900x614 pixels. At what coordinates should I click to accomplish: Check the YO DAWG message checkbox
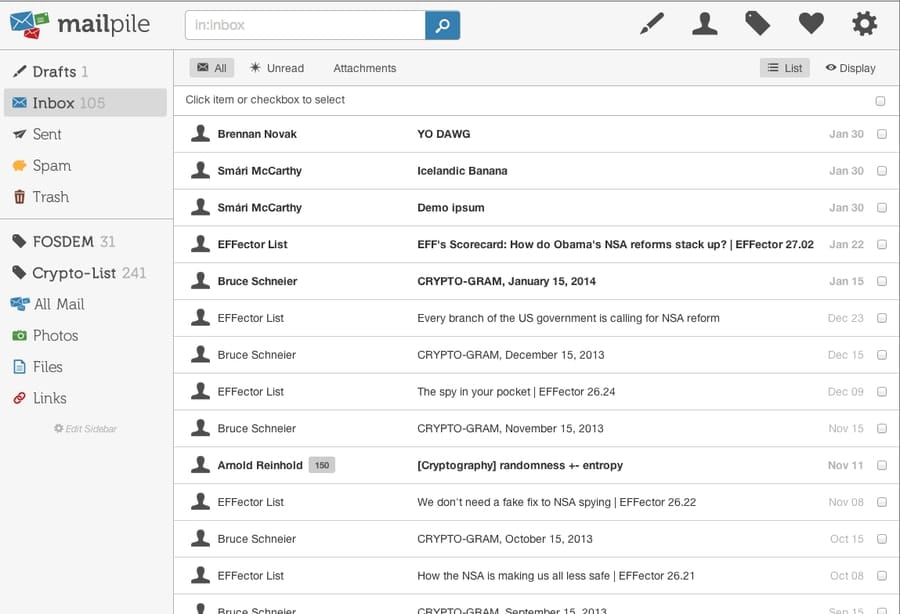[882, 134]
